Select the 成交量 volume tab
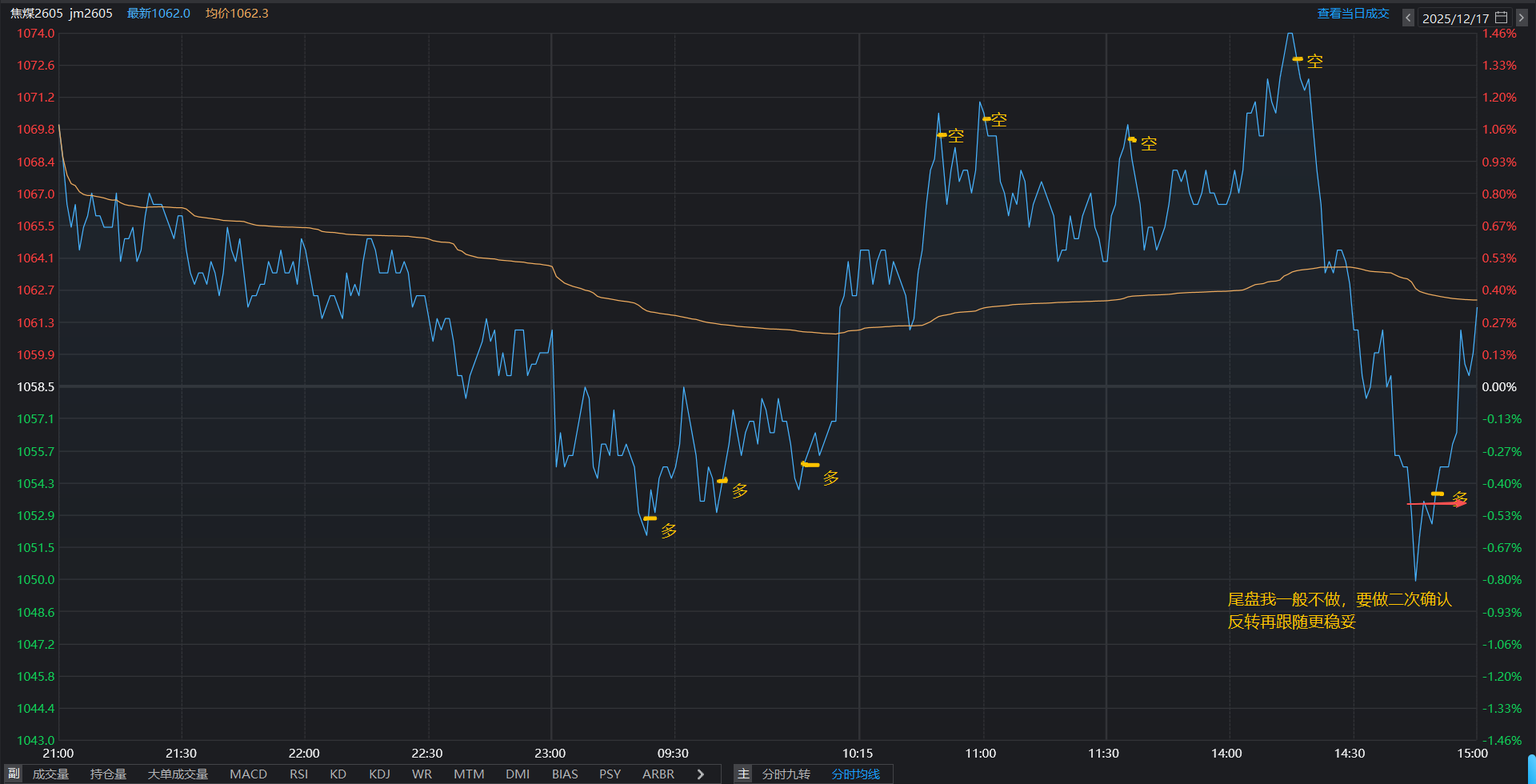The image size is (1536, 784). point(50,774)
